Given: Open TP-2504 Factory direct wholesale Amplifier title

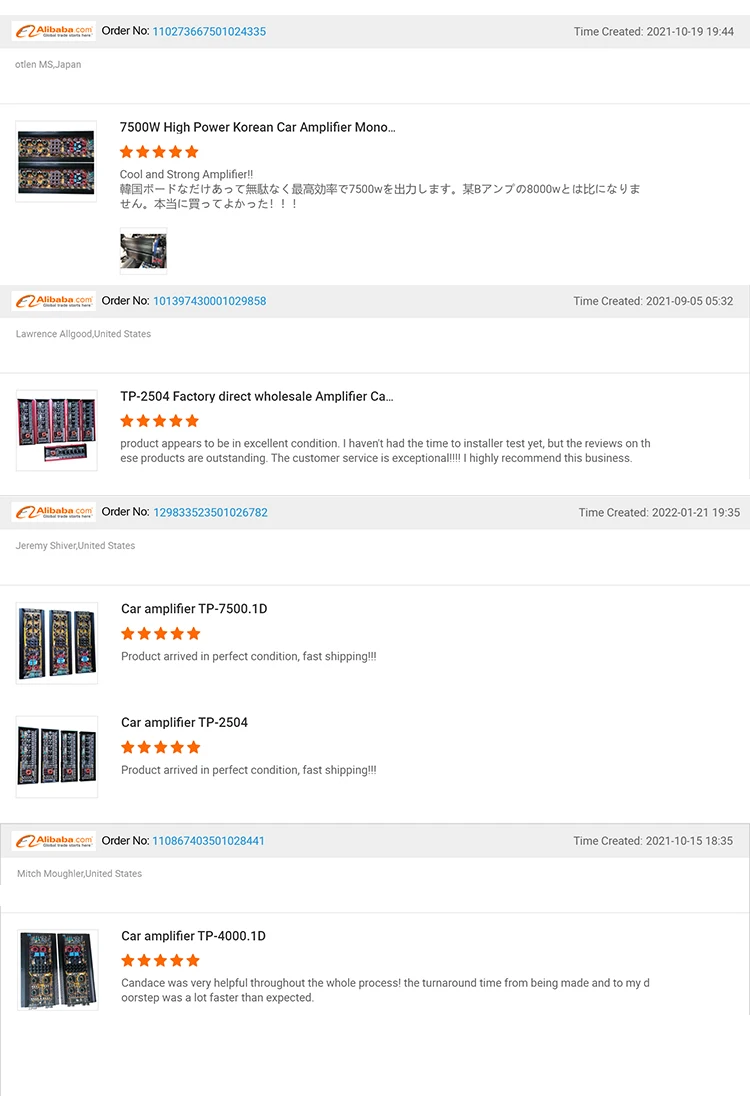Looking at the screenshot, I should pos(257,396).
